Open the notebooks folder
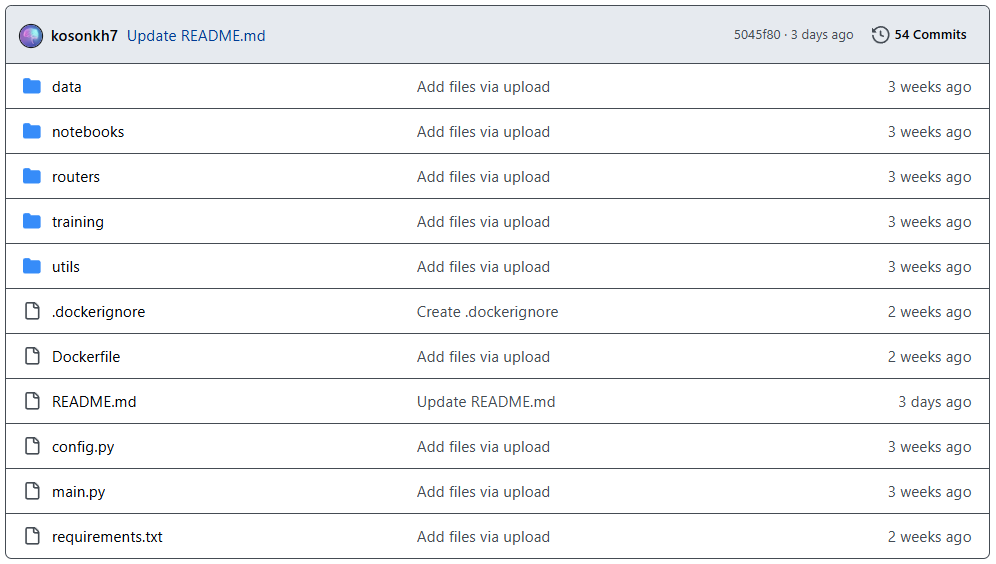 (x=88, y=132)
